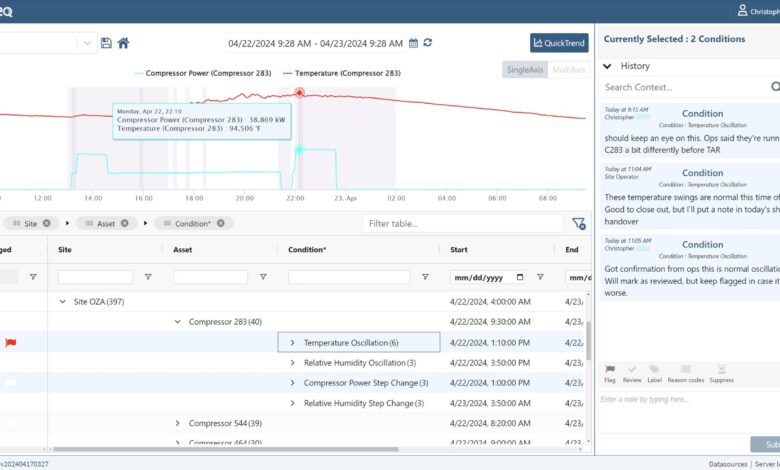
Task: Sort by the Site column header
Action: click(x=65, y=250)
